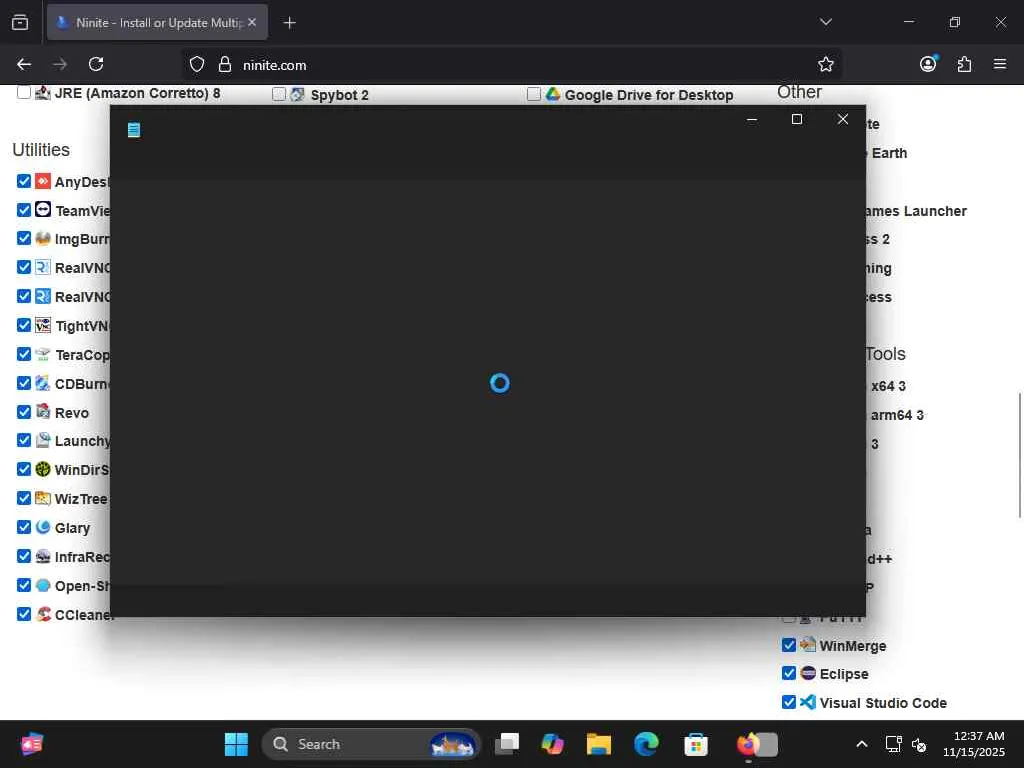1024x768 pixels.
Task: Uncheck the ImgBurn checkbox
Action: [24, 238]
